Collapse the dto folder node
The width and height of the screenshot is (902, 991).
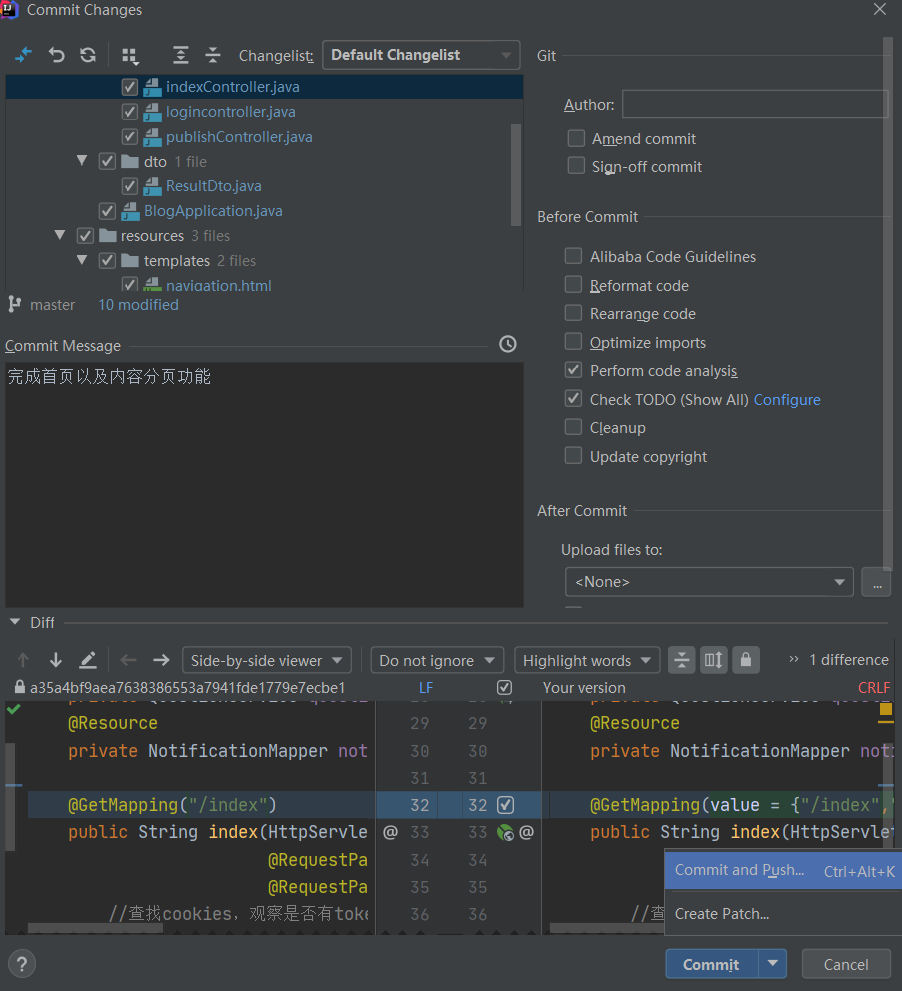pos(82,161)
